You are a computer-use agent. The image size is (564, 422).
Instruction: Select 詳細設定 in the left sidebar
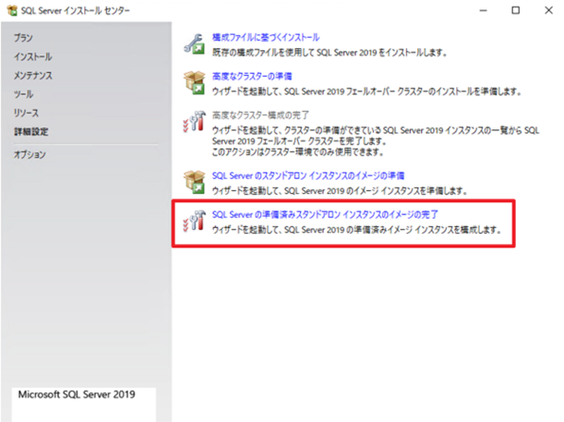pyautogui.click(x=31, y=132)
